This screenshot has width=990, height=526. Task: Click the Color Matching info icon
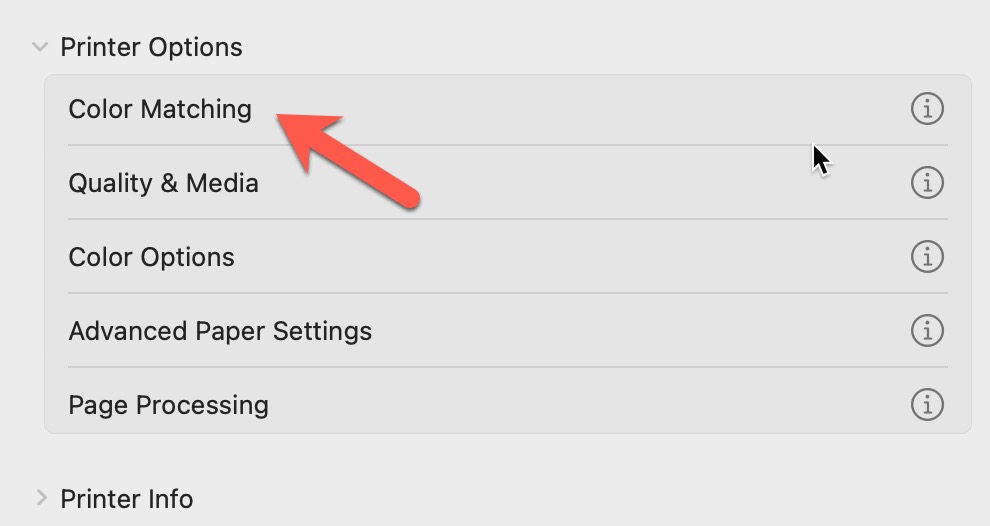coord(927,108)
